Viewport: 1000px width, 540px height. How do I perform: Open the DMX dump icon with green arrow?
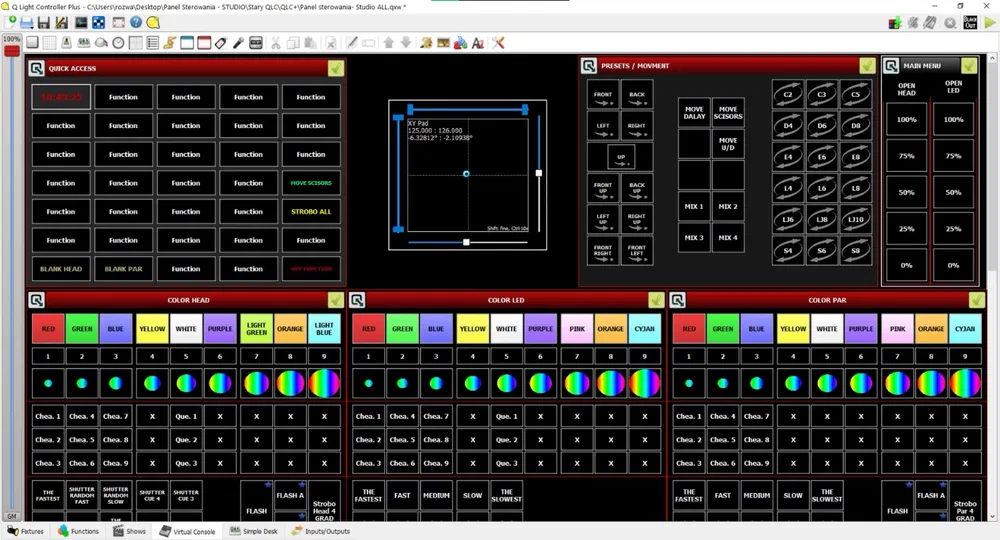pos(894,22)
